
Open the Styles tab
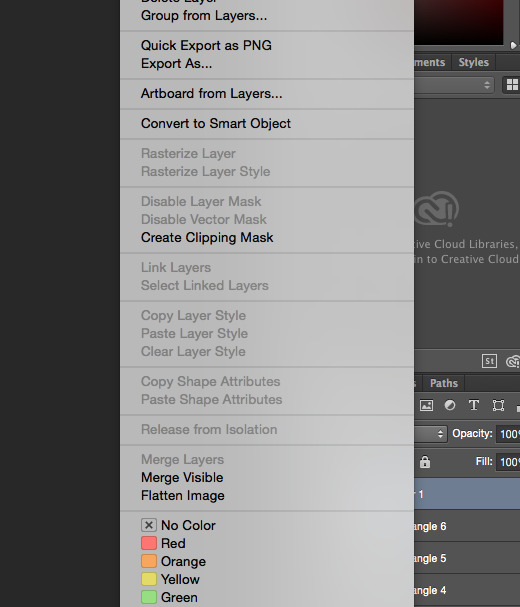pos(474,62)
